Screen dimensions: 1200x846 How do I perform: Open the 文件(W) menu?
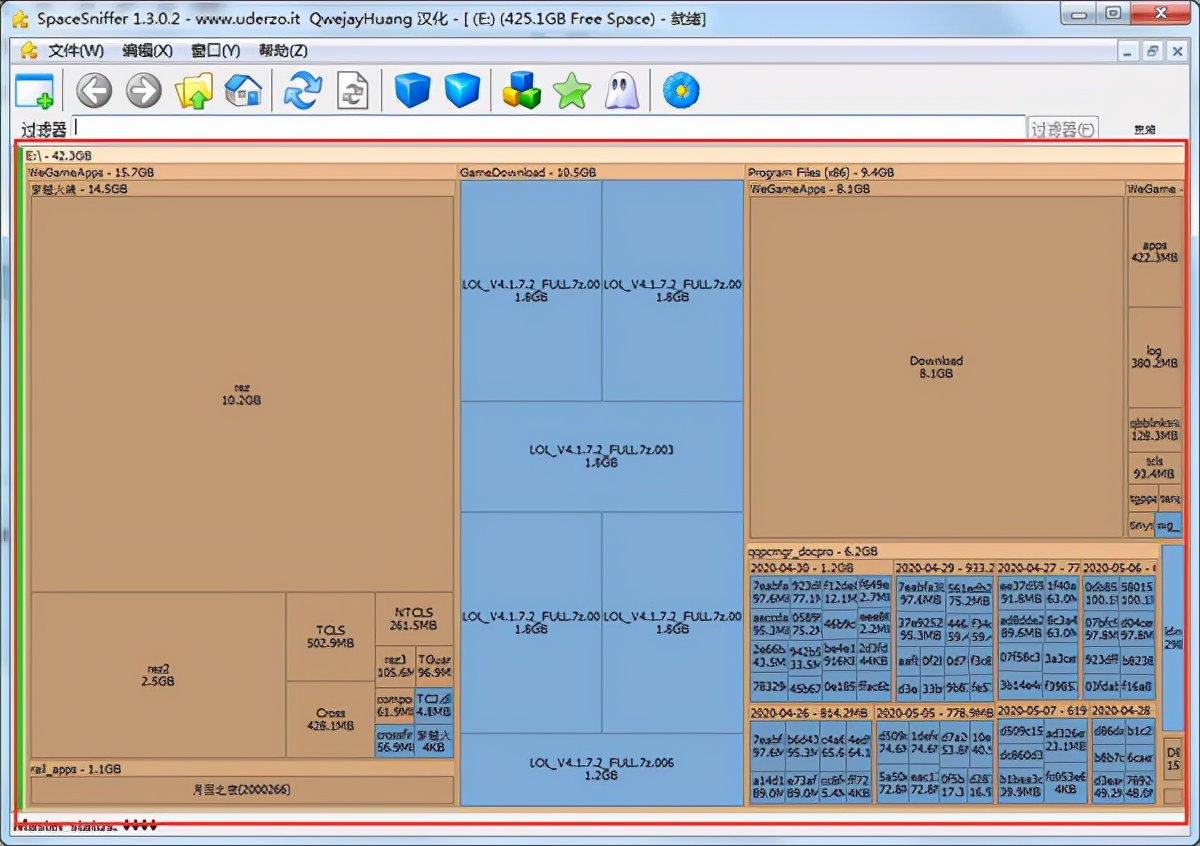coord(76,50)
